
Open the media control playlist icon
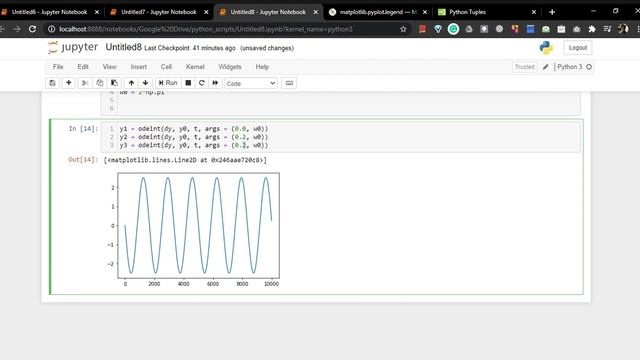(607, 29)
